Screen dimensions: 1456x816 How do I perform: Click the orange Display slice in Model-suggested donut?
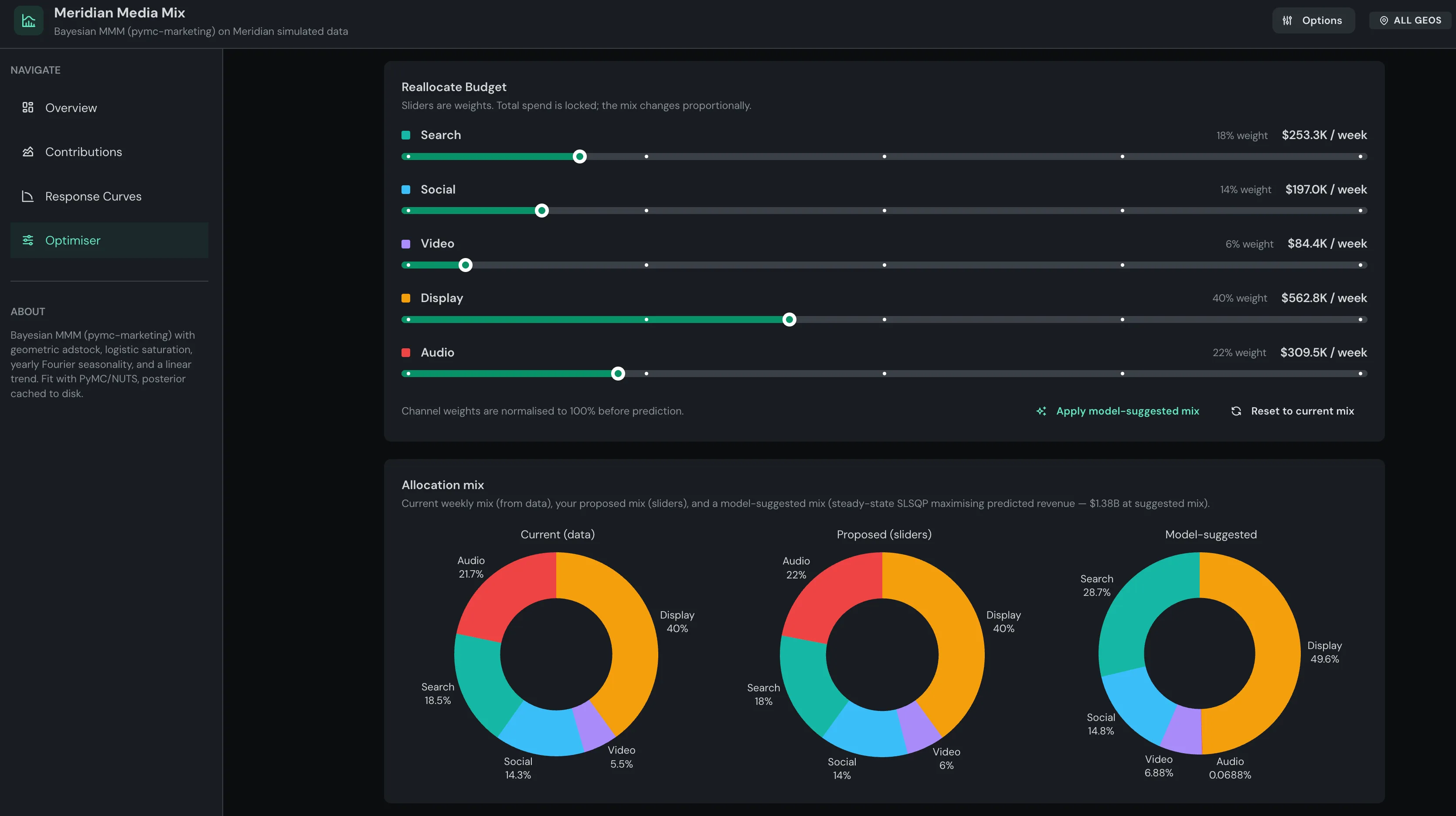click(1279, 653)
